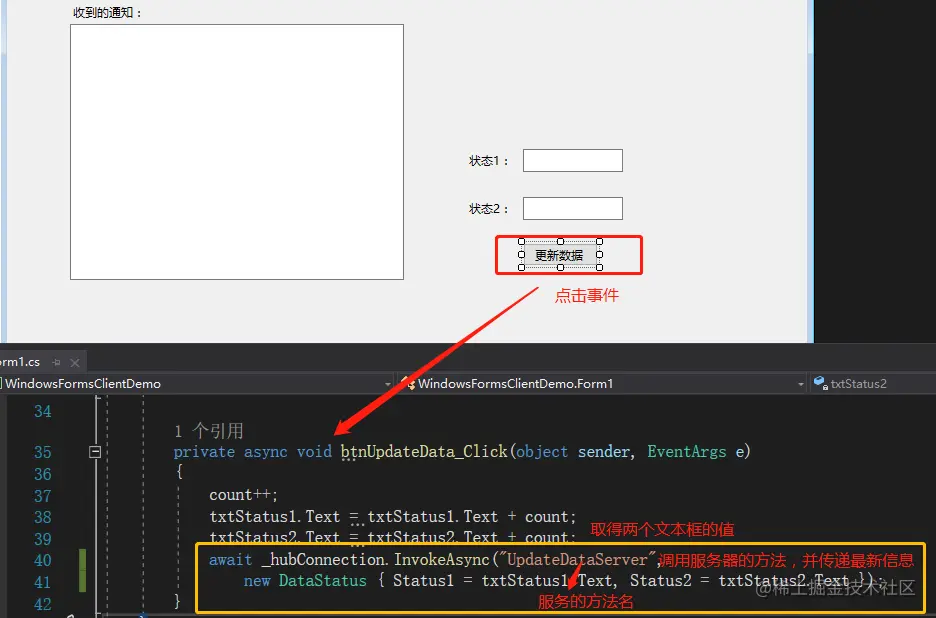Screen dimensions: 936x618
Task: Open the "1 个引用" CodeLens link
Action: [x=208, y=431]
